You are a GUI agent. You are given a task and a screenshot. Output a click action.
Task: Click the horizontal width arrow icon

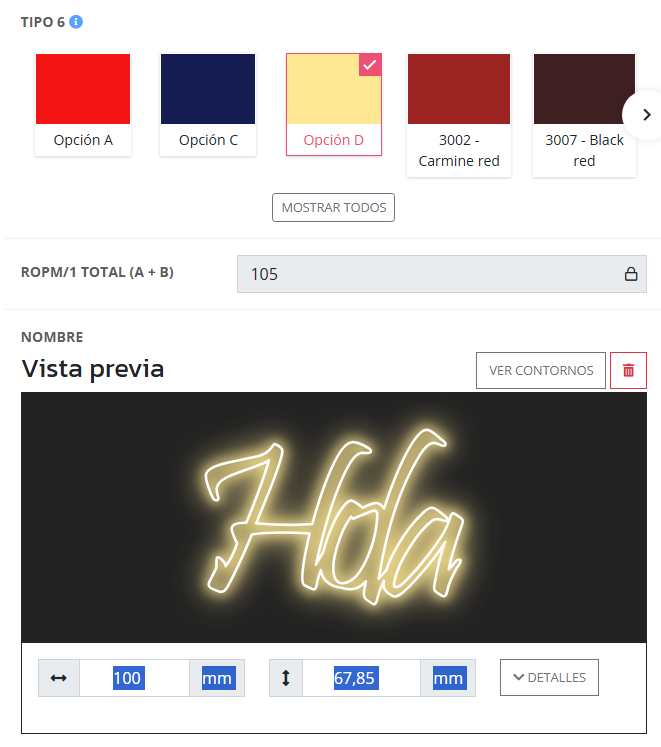(x=59, y=678)
